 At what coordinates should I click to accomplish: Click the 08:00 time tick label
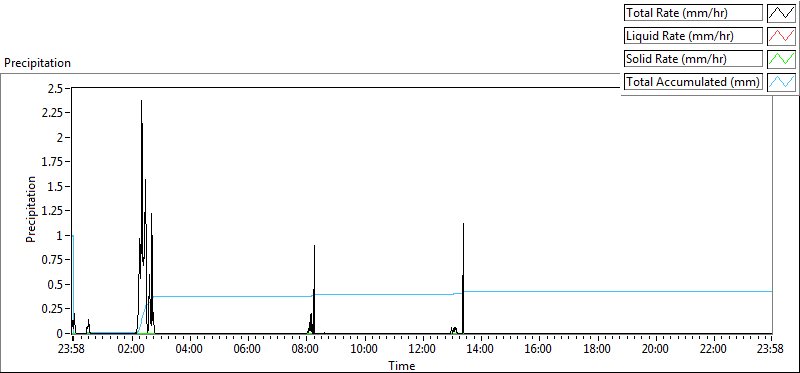(306, 350)
